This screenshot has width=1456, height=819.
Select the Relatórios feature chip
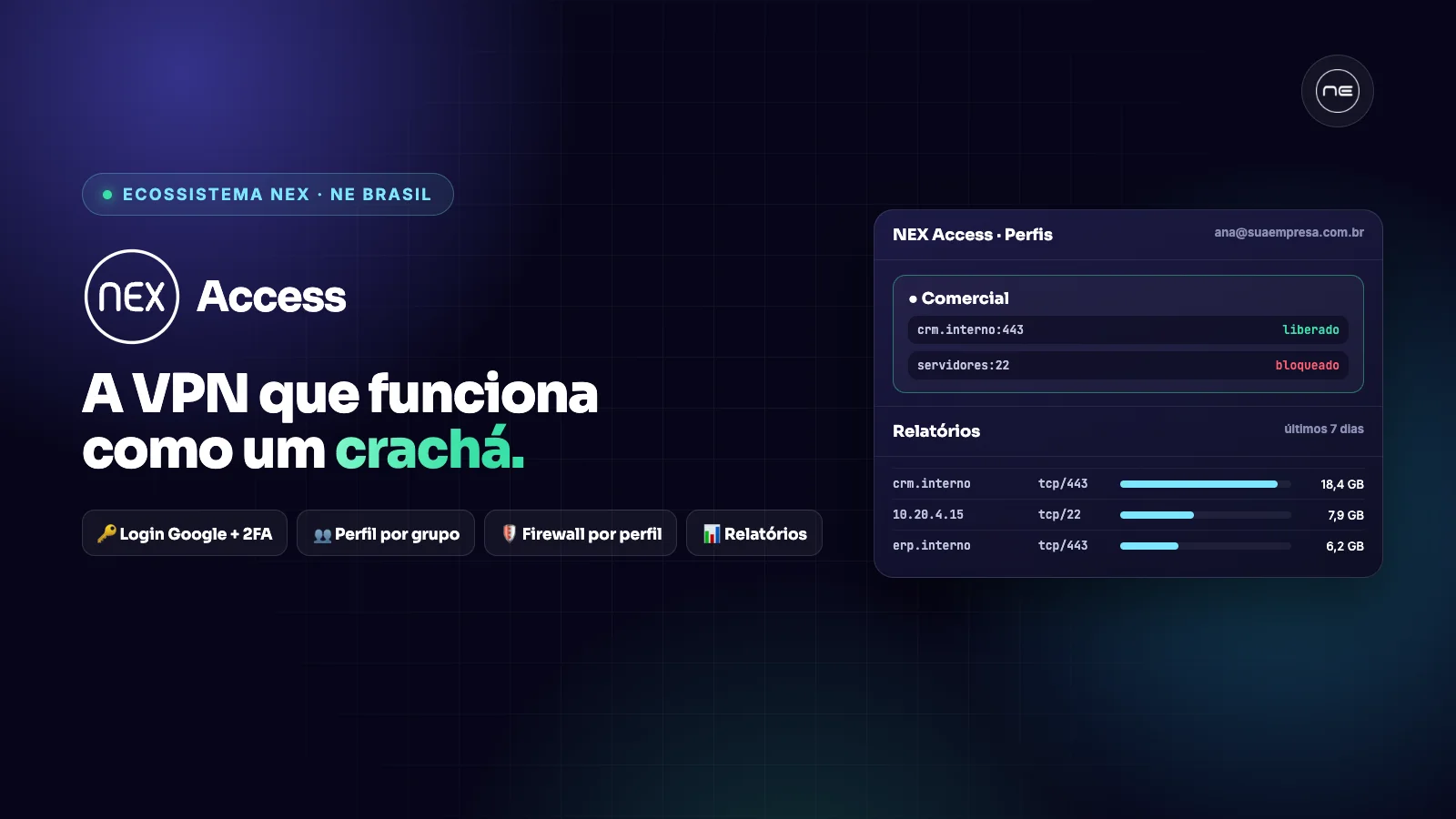[754, 533]
